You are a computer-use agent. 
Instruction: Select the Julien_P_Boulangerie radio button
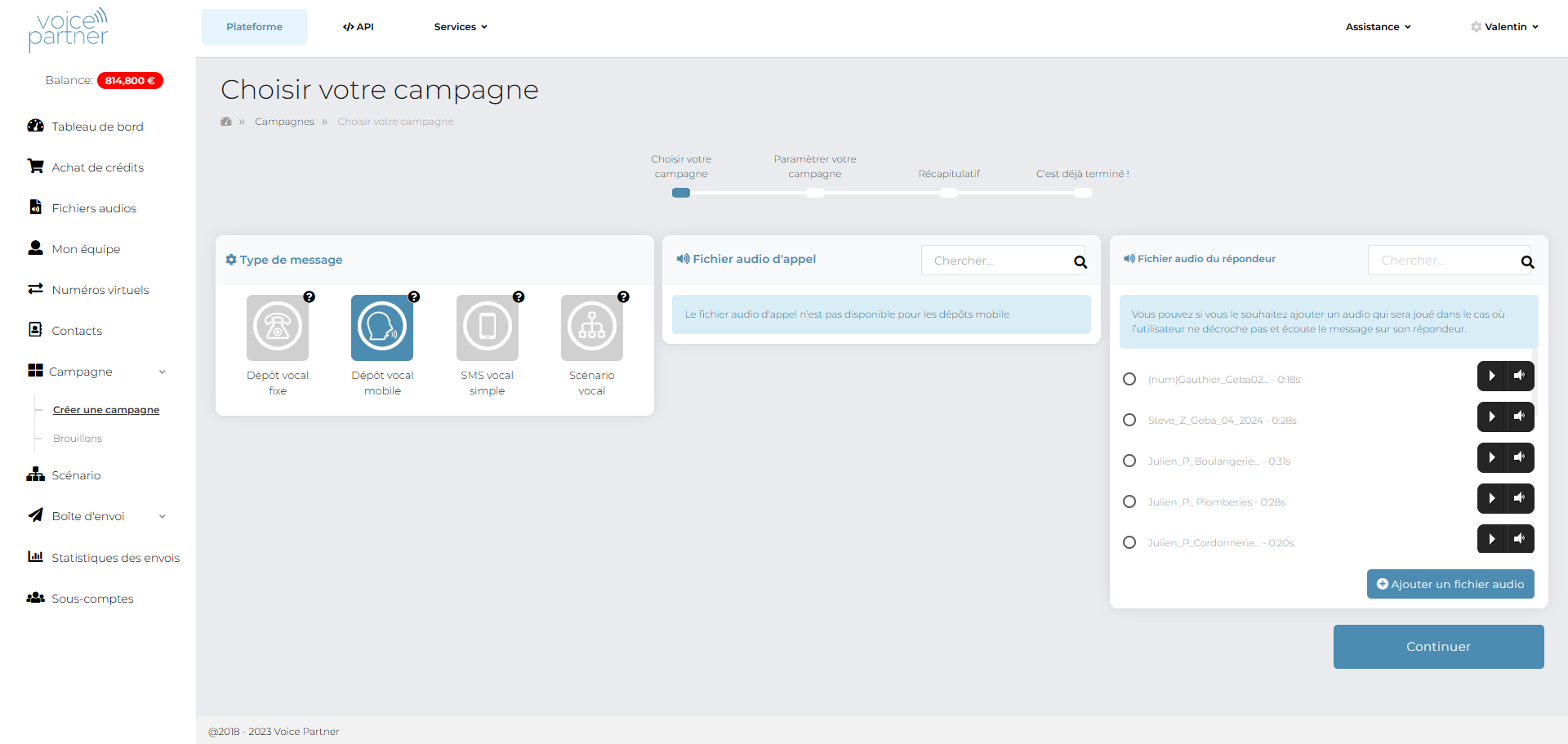coord(1129,461)
